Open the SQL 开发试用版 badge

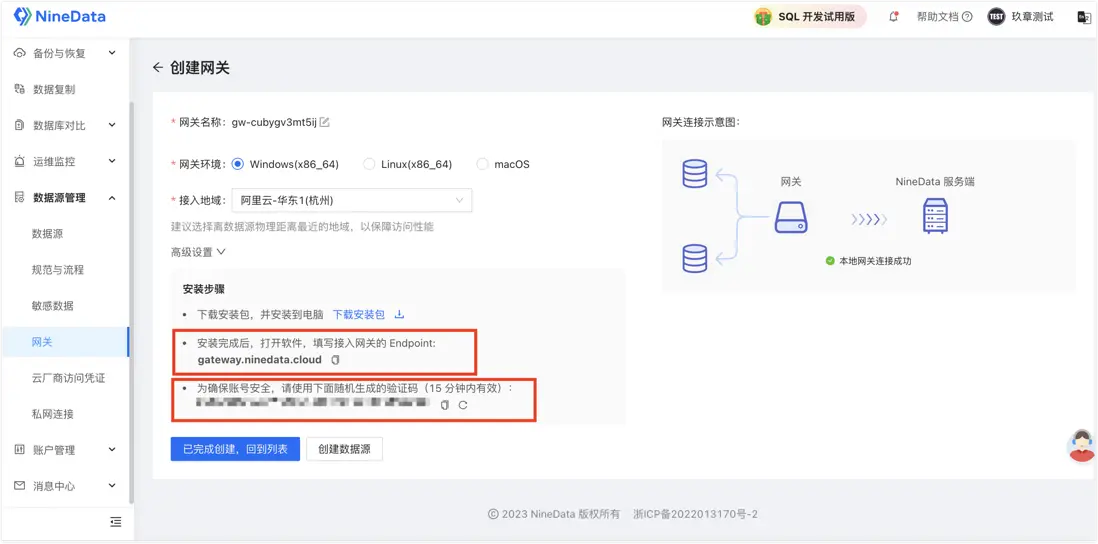809,17
